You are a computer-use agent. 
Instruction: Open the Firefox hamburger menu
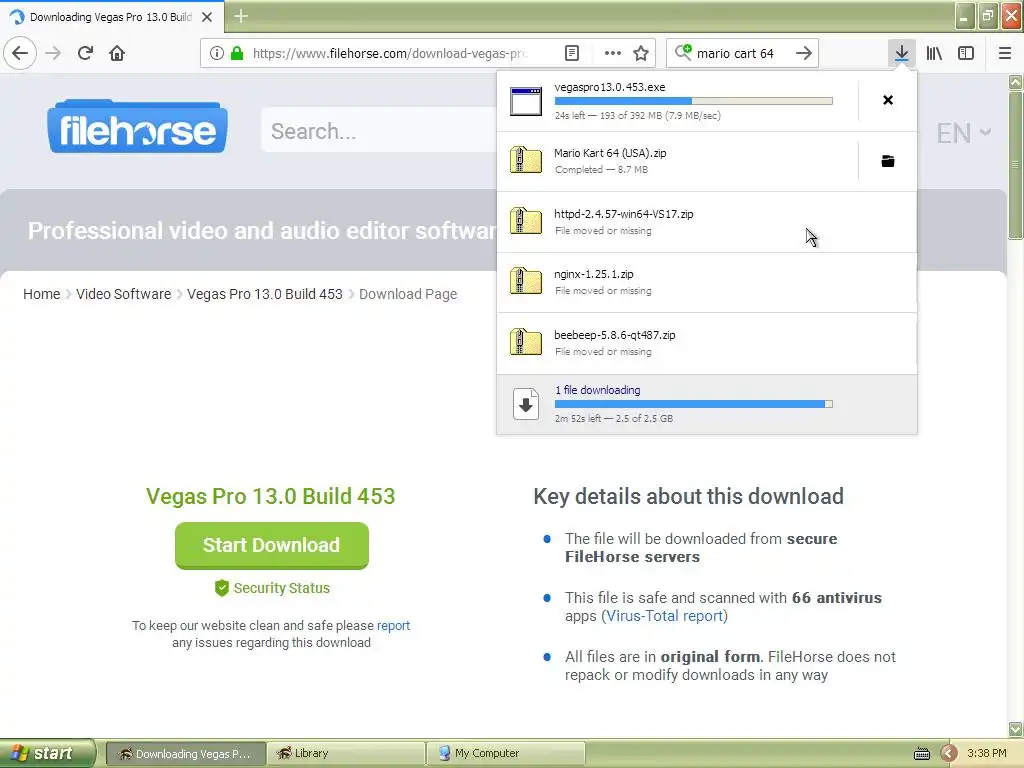point(1005,53)
